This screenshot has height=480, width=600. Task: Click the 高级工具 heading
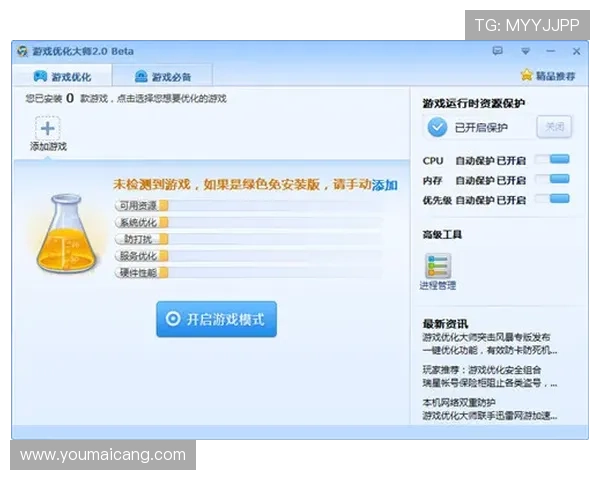coord(442,234)
